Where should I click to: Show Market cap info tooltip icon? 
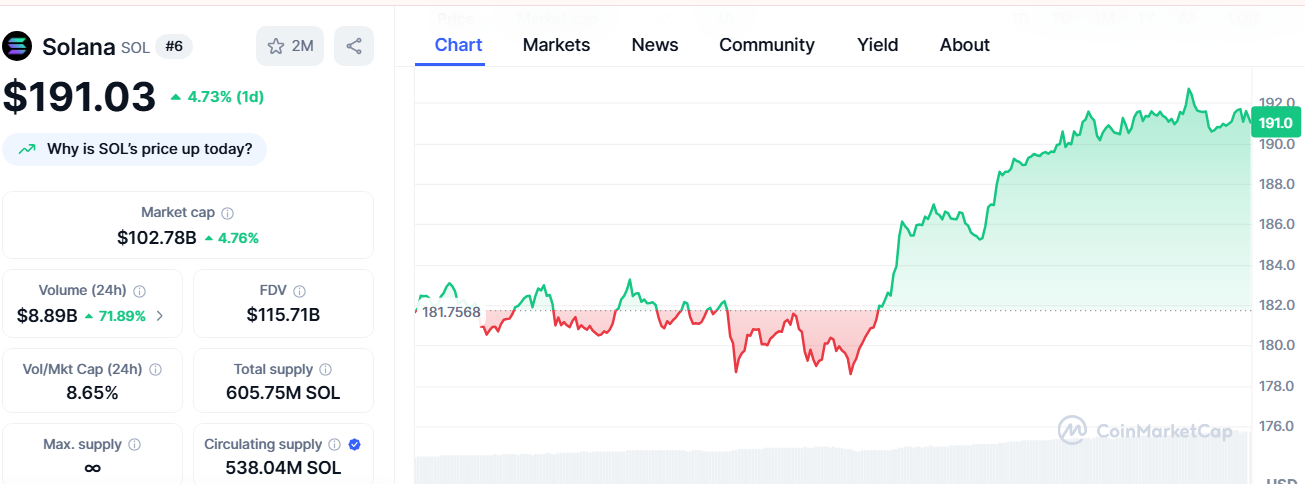coord(228,213)
